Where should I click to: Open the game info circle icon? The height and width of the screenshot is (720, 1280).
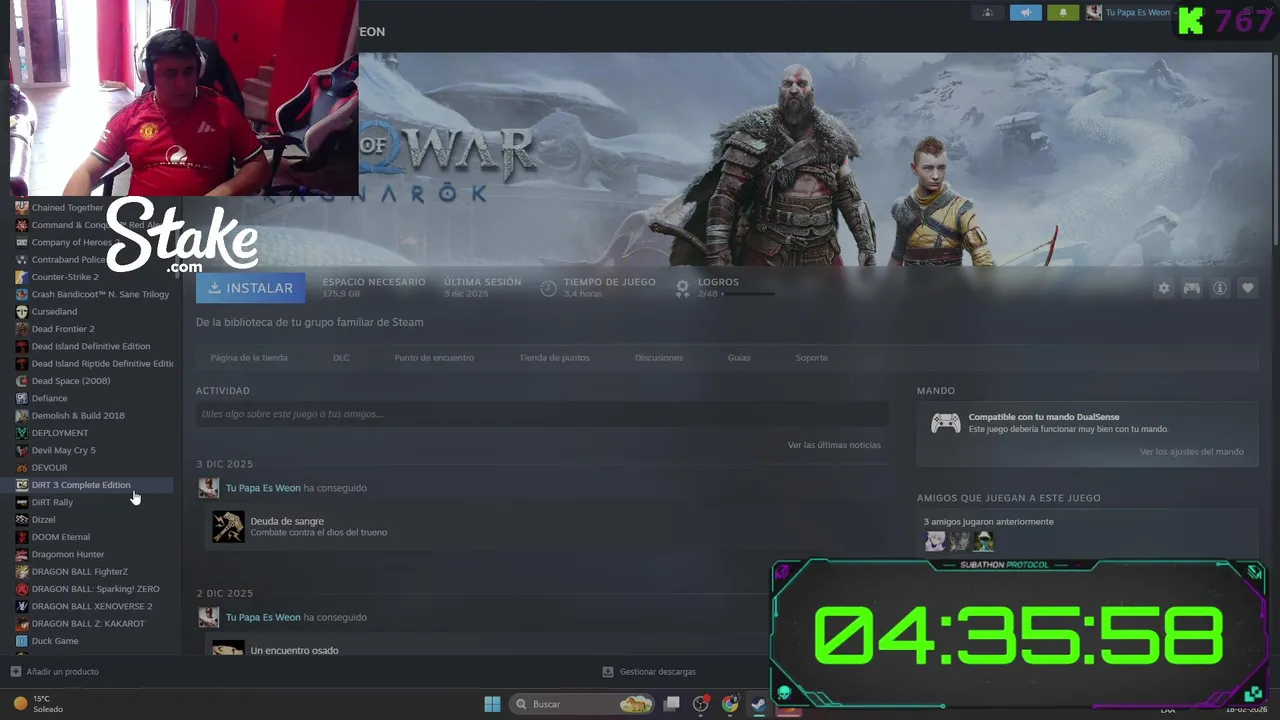(x=1220, y=288)
